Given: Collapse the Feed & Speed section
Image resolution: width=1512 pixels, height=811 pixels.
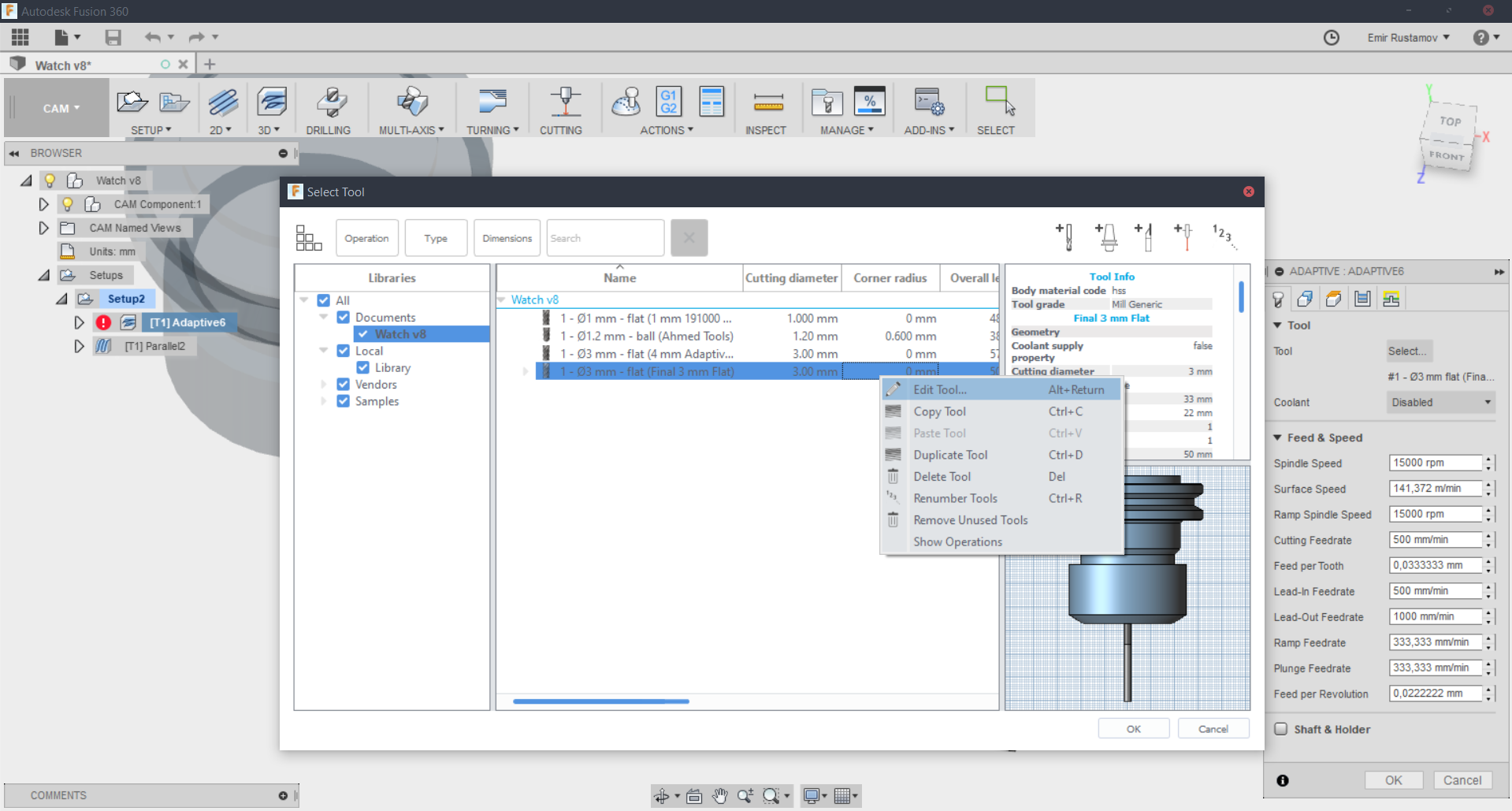Looking at the screenshot, I should click(1278, 437).
